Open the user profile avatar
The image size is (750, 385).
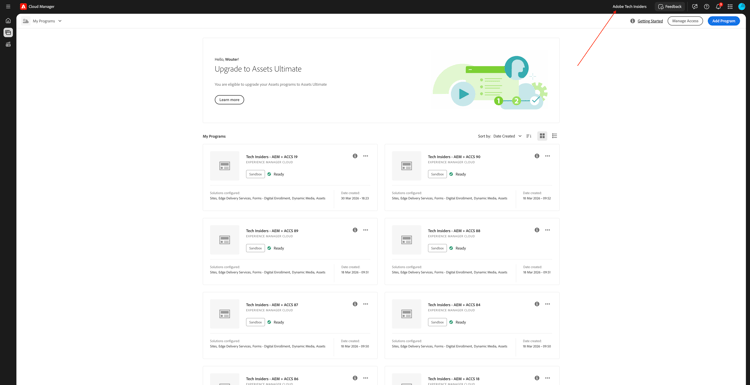(742, 7)
